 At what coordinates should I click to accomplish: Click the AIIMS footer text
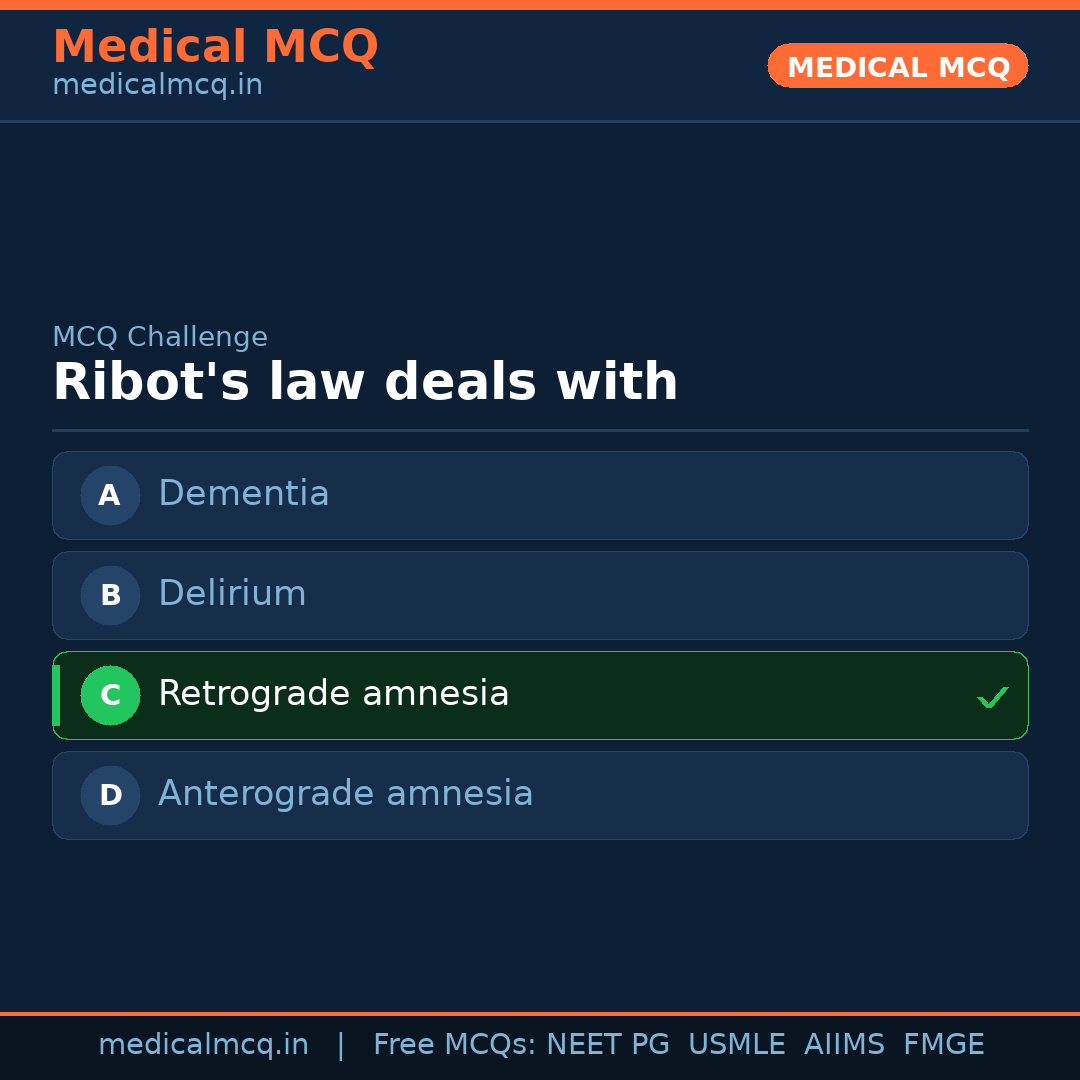coord(844,1045)
